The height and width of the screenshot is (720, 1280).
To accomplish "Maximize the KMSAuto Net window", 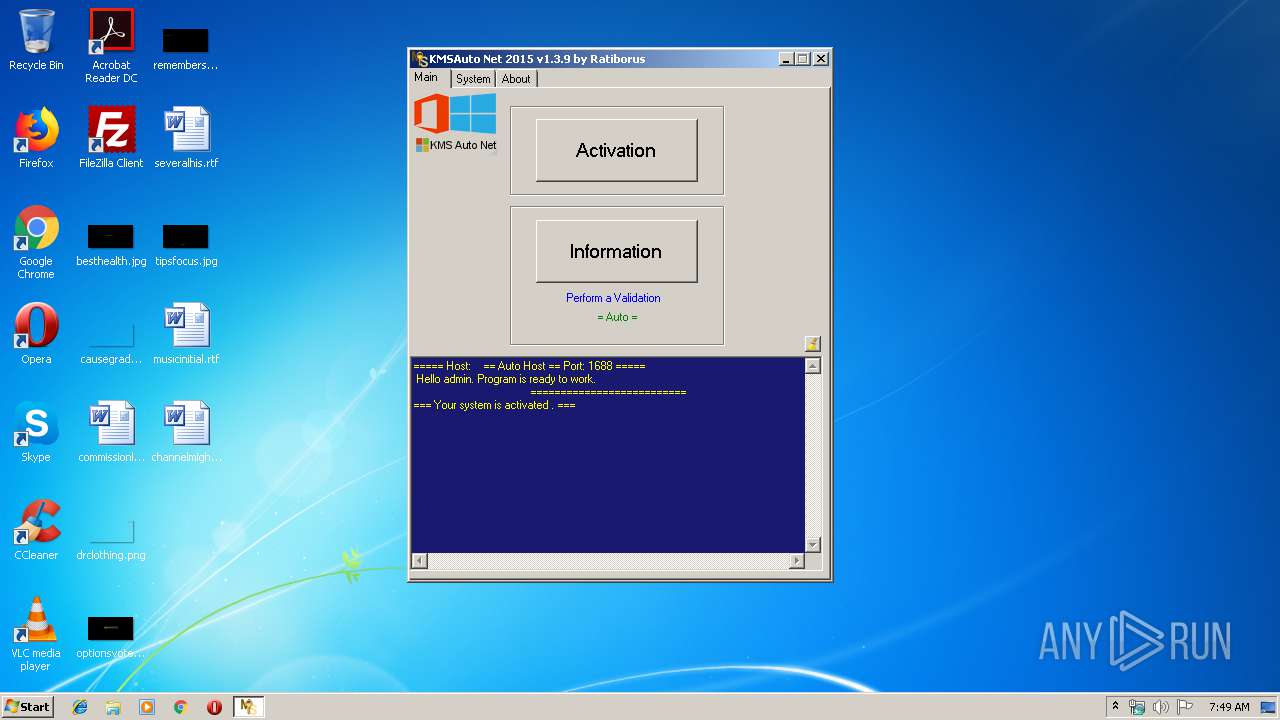I will coord(803,59).
